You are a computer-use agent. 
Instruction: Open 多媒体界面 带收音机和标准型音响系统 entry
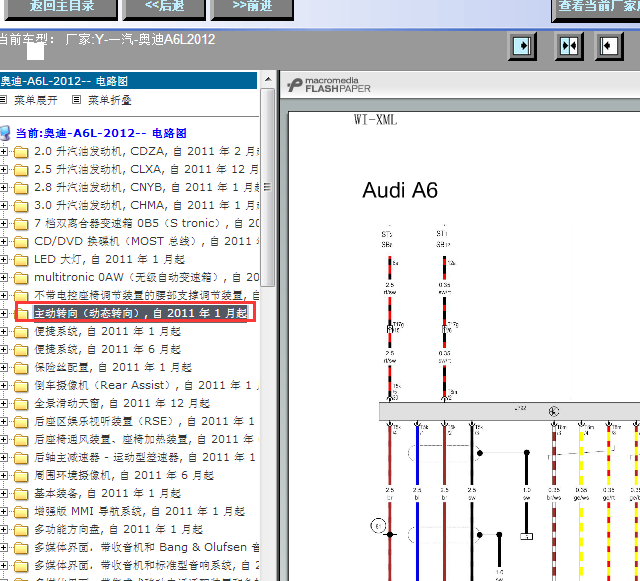(146, 565)
